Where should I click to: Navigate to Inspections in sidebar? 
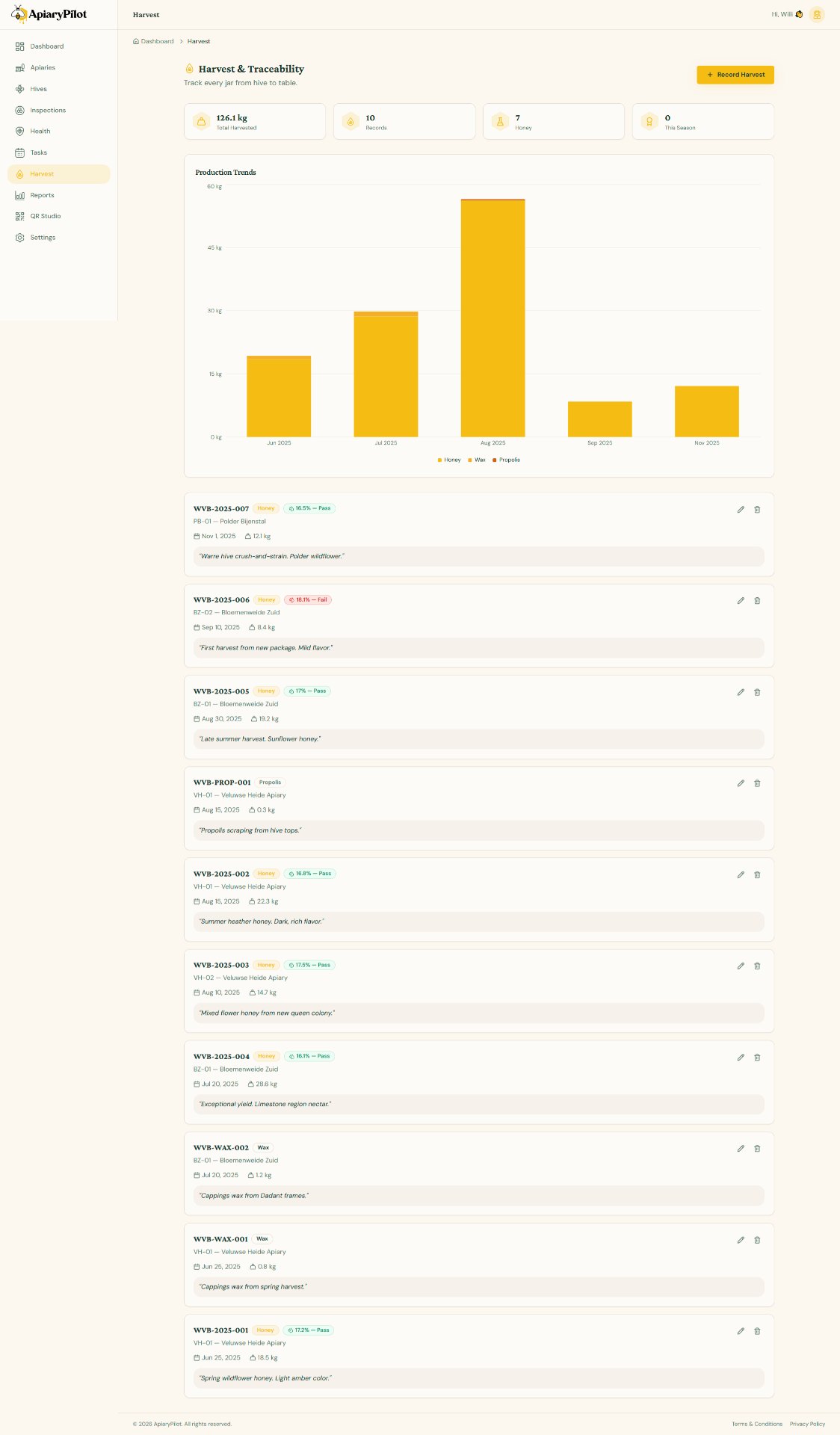tap(59, 111)
